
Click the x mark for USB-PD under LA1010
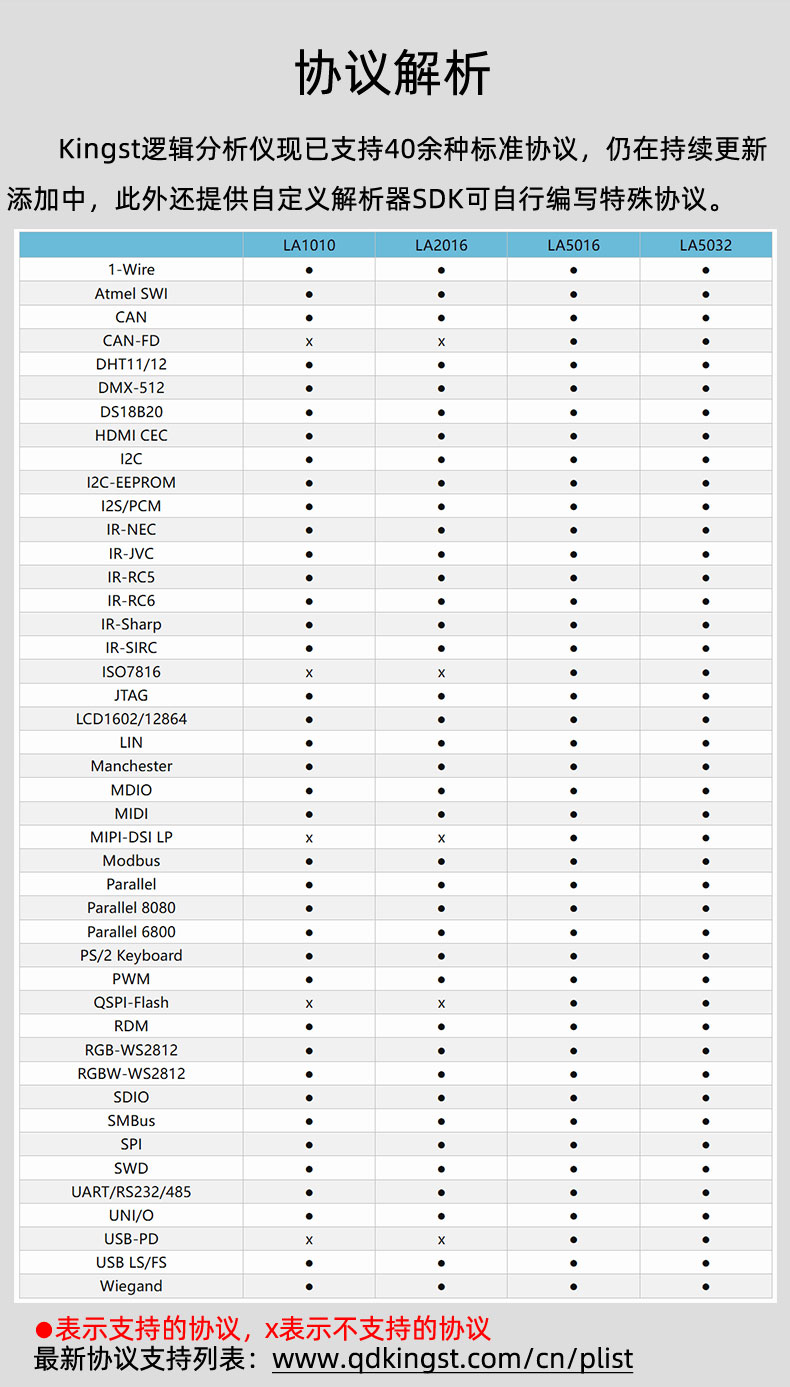(x=309, y=1239)
